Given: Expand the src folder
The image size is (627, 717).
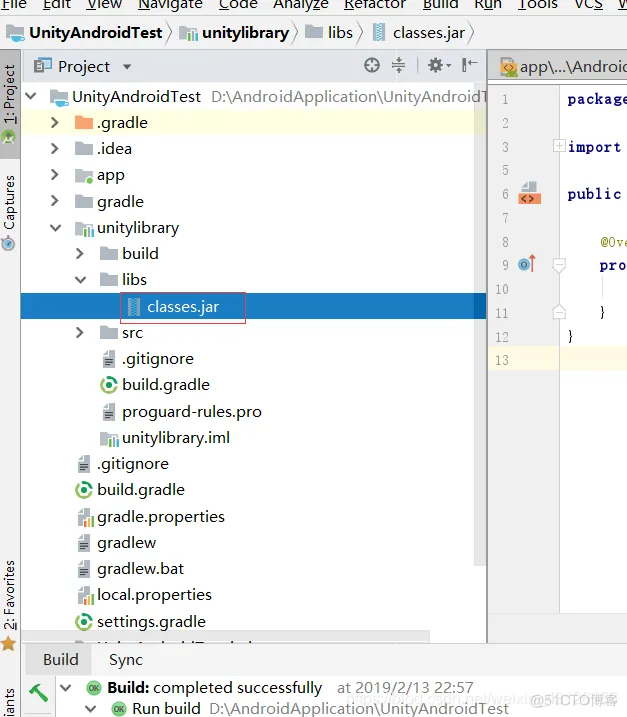Looking at the screenshot, I should pyautogui.click(x=80, y=332).
